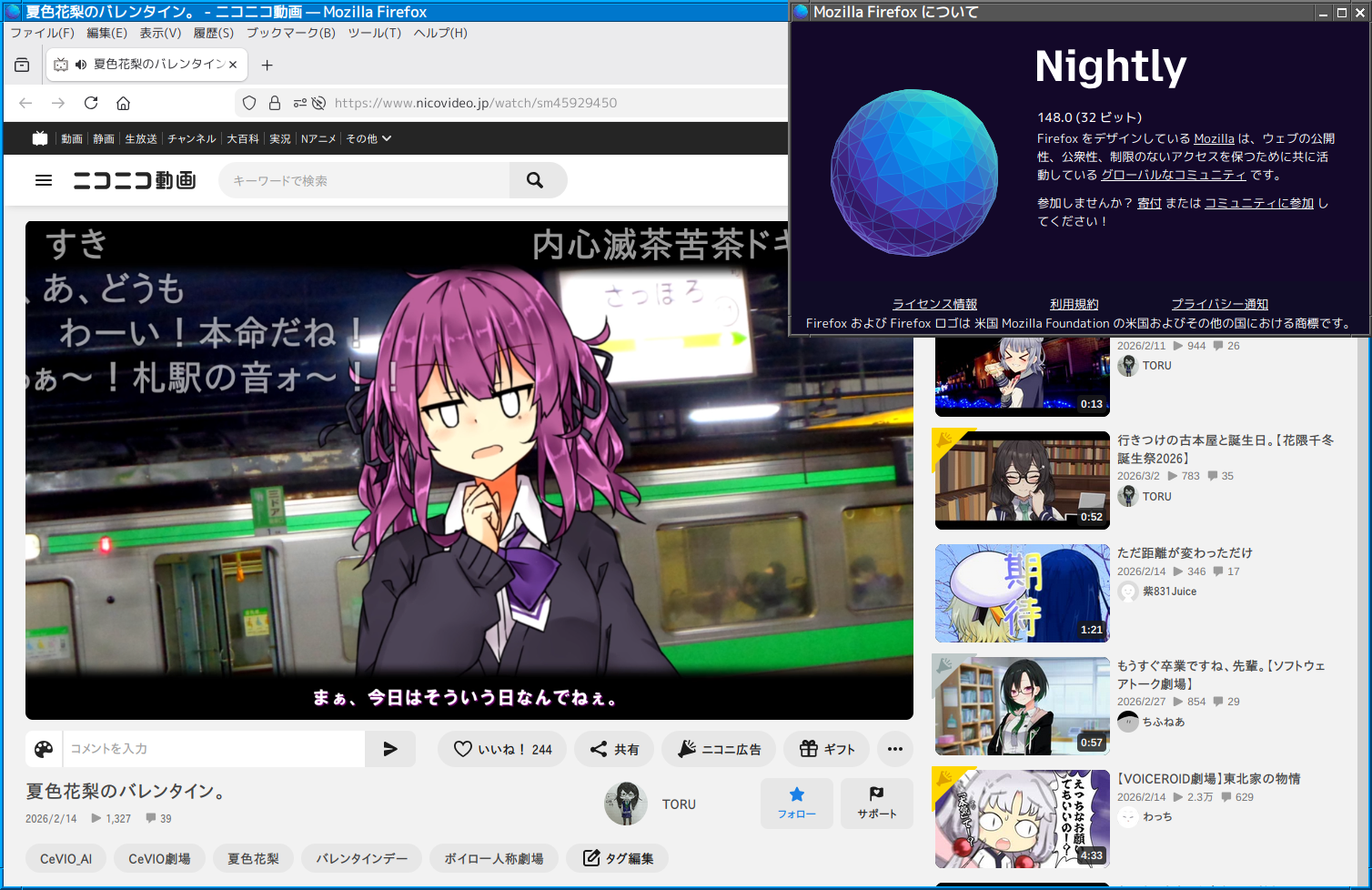Click the comment color palette icon
This screenshot has width=1372, height=890.
tap(44, 749)
